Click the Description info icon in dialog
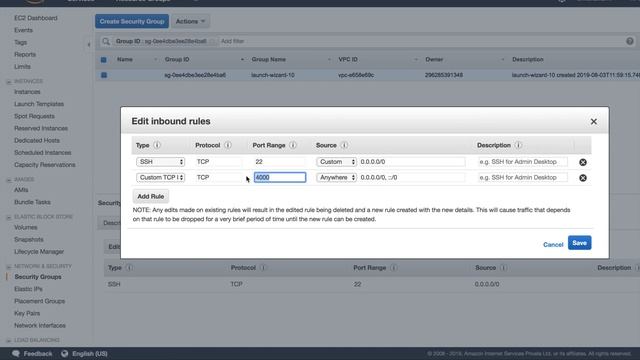Viewport: 640px width, 360px height. (x=518, y=145)
